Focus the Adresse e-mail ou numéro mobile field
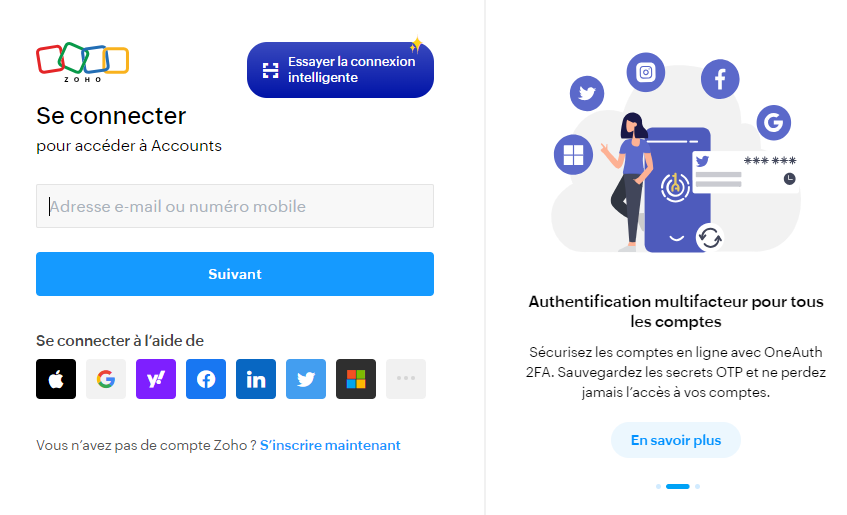Image resolution: width=847 pixels, height=515 pixels. [x=235, y=206]
